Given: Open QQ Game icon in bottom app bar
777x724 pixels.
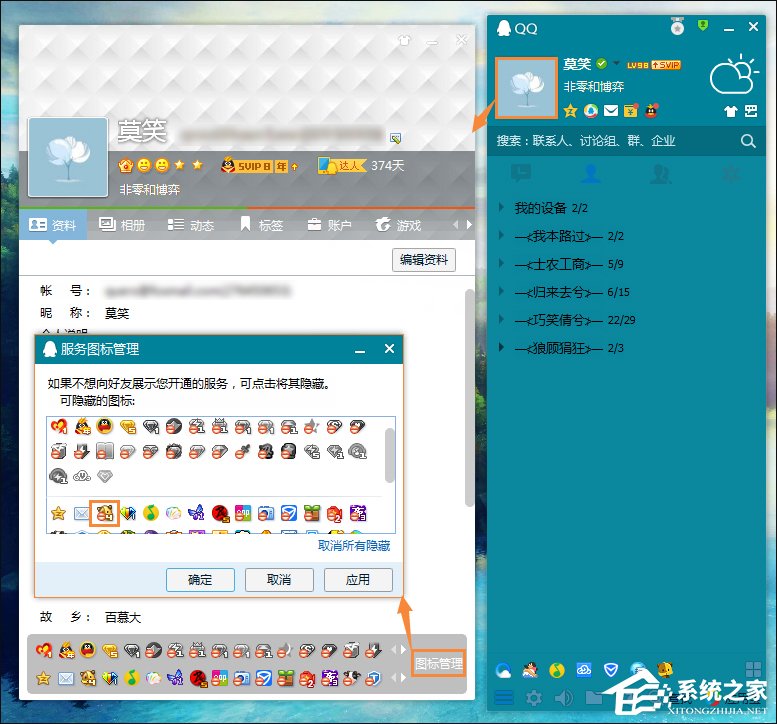Looking at the screenshot, I should tap(530, 670).
